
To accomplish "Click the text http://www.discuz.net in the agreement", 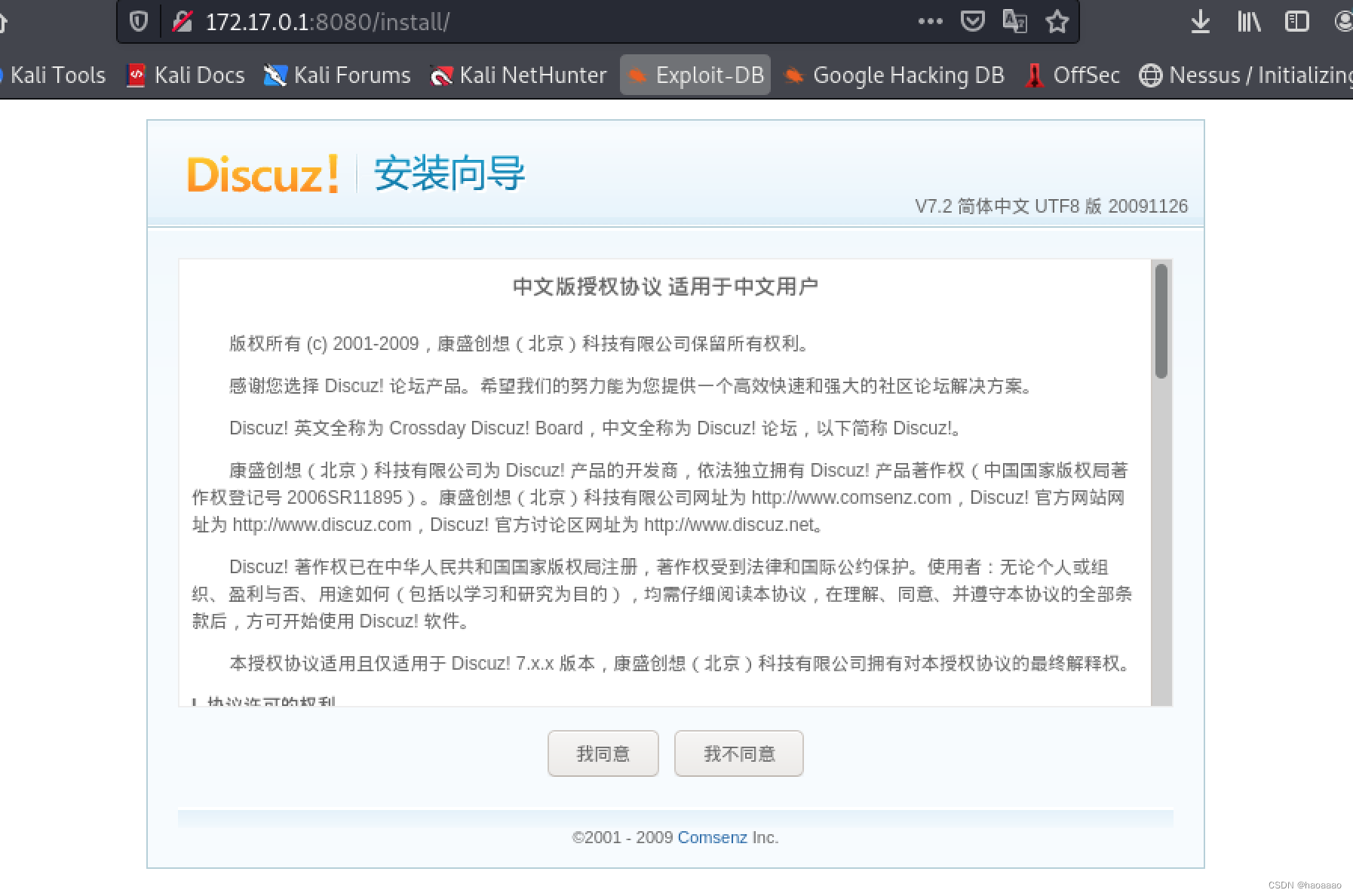I will pyautogui.click(x=729, y=525).
